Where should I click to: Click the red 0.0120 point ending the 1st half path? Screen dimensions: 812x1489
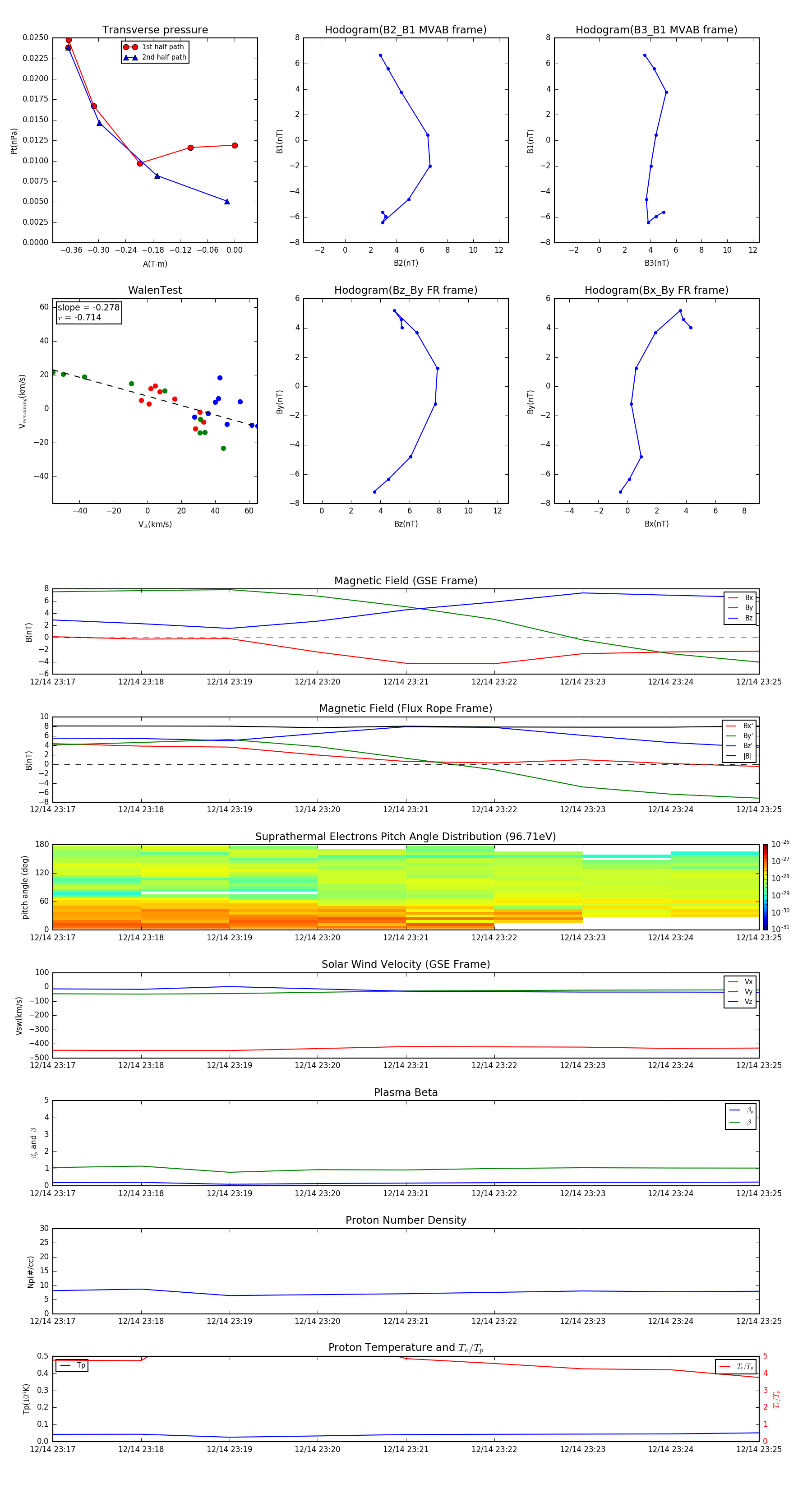[235, 146]
